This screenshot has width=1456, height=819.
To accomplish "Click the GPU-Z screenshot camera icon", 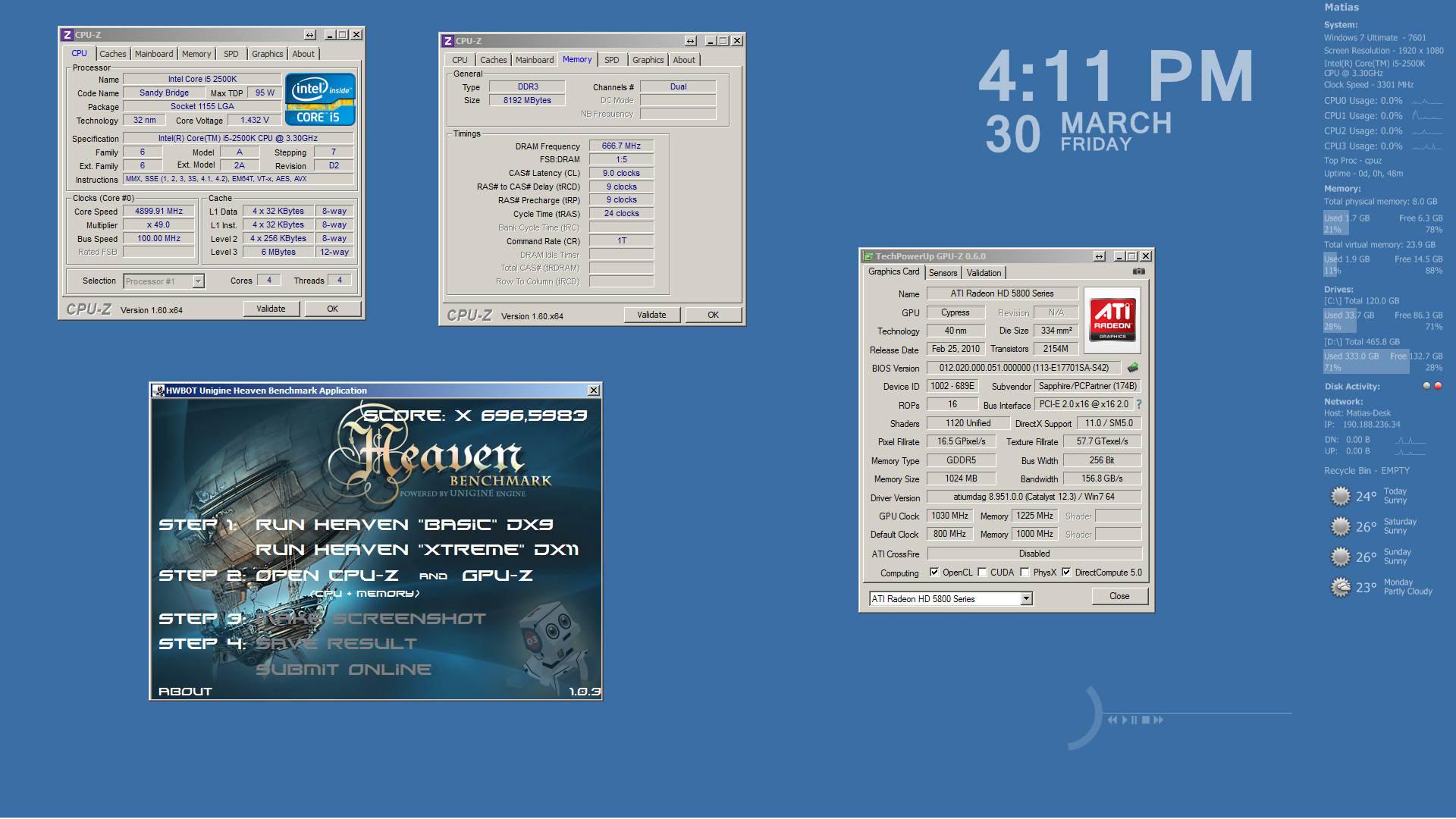I will 1138,271.
